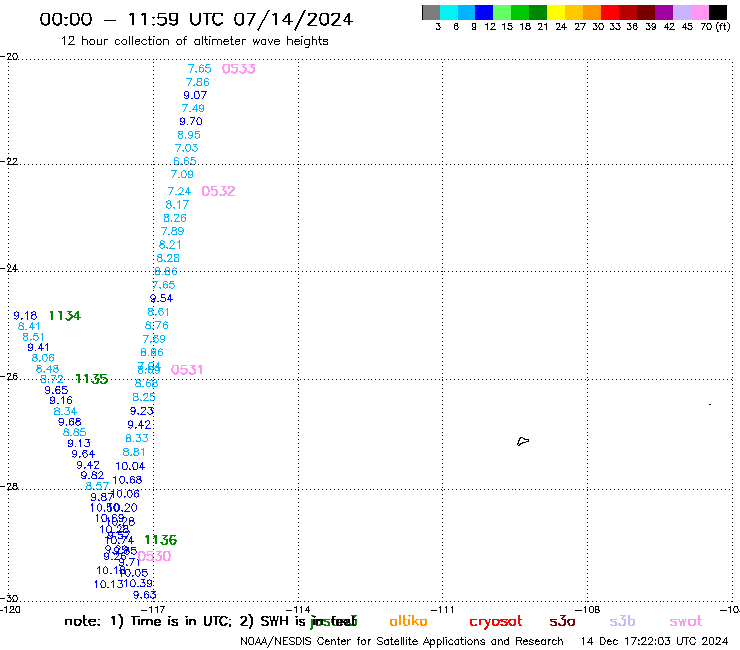Screen dimensions: 740x650
Task: Click the black swatch ending the color scale
Action: 717,12
